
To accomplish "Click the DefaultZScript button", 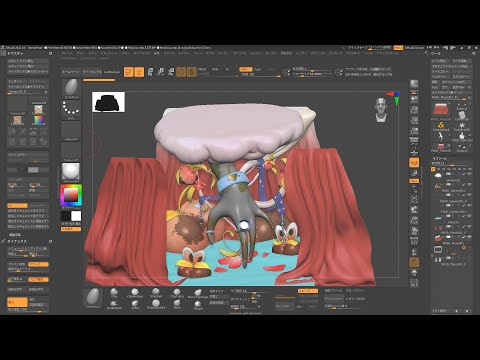I will click(415, 48).
